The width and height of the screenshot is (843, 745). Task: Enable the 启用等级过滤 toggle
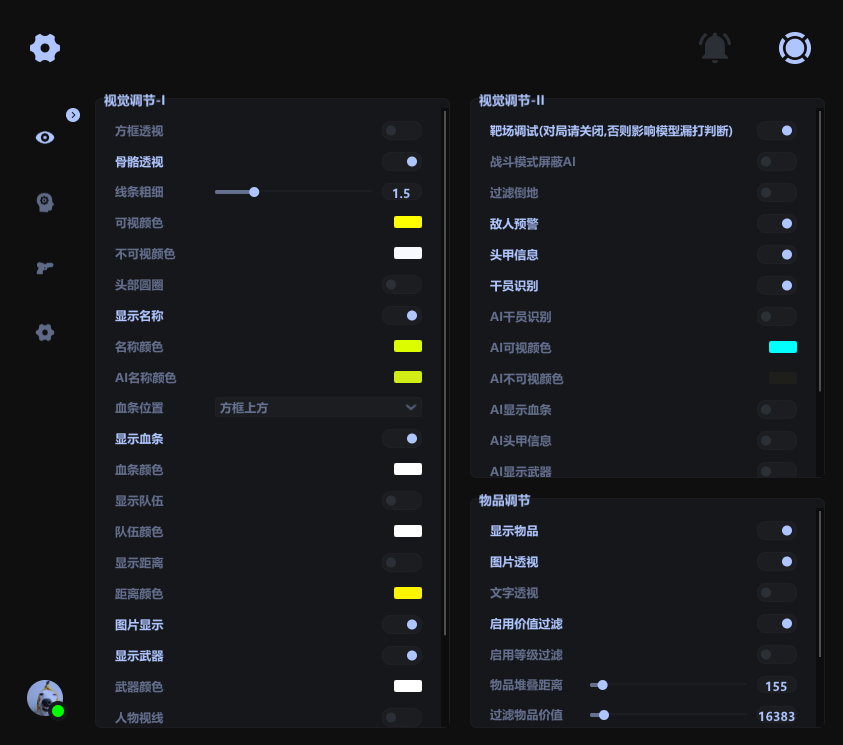[x=776, y=654]
